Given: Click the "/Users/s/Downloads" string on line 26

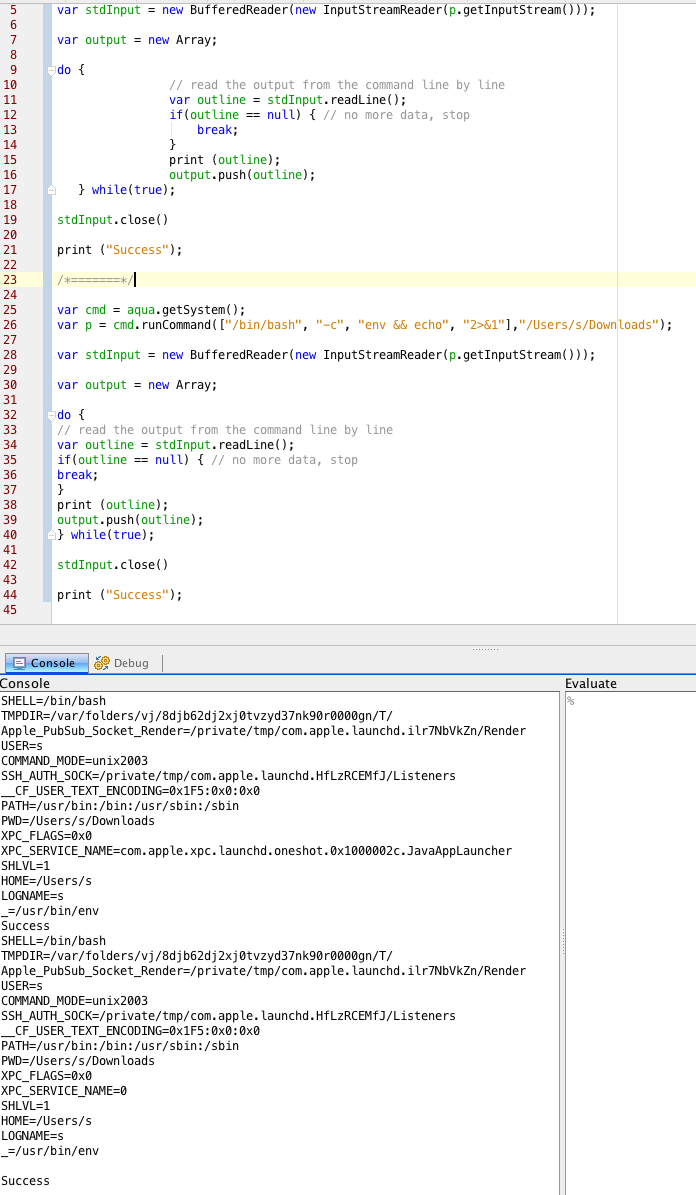Looking at the screenshot, I should (588, 325).
